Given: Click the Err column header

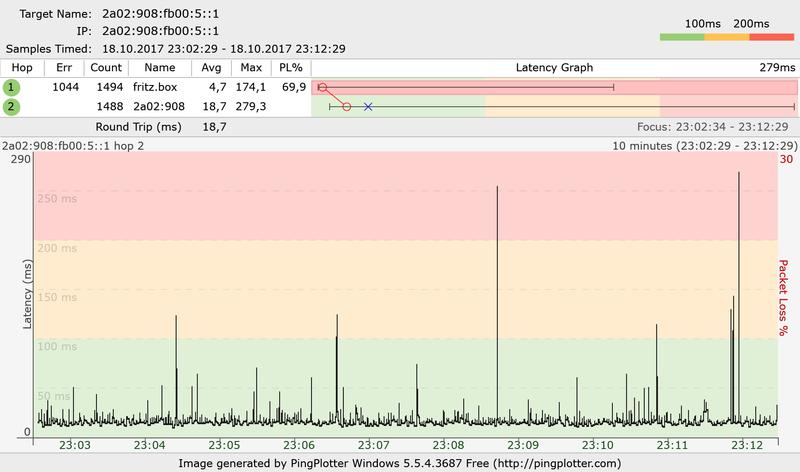Looking at the screenshot, I should click(x=65, y=68).
